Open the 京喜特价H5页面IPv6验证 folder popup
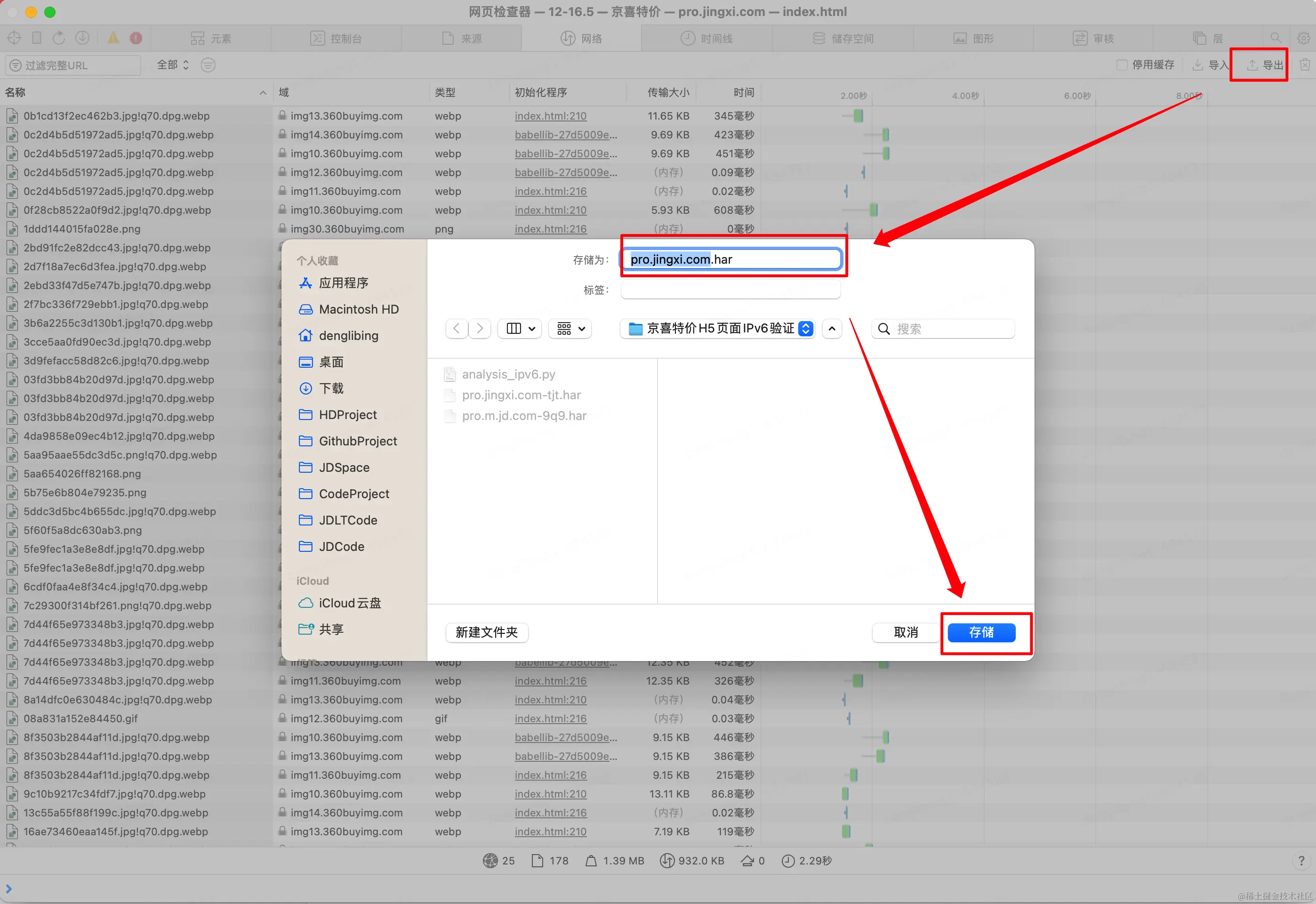Screen dimensions: 1316x904 [717, 329]
